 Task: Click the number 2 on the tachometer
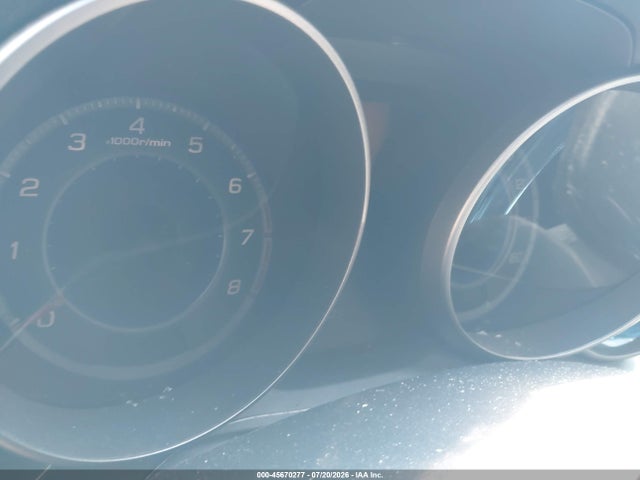(29, 188)
